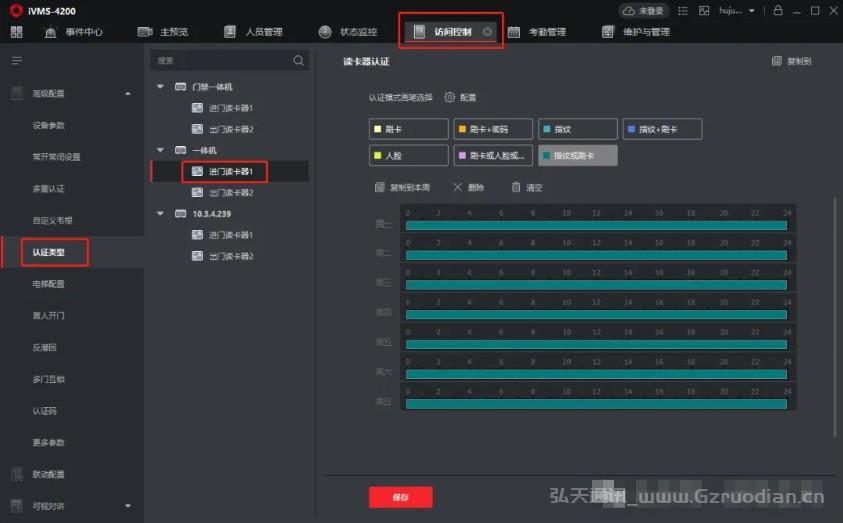
Task: Click the 复制到 copy-to icon at top right
Action: click(777, 61)
